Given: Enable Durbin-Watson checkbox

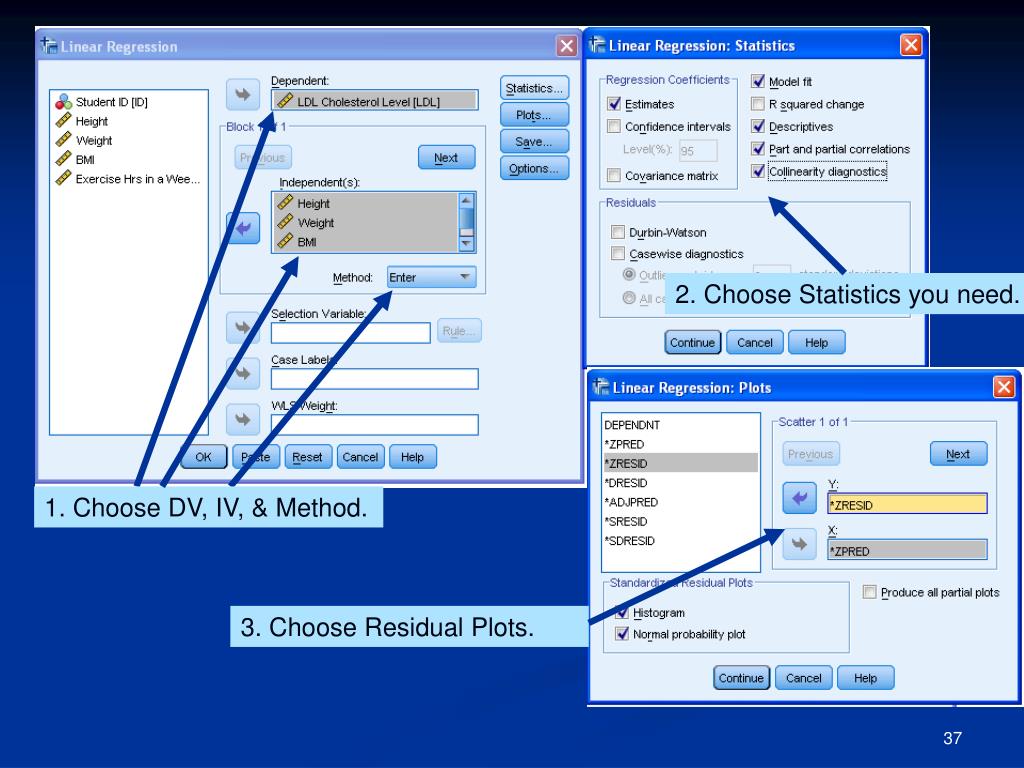Looking at the screenshot, I should tap(618, 232).
